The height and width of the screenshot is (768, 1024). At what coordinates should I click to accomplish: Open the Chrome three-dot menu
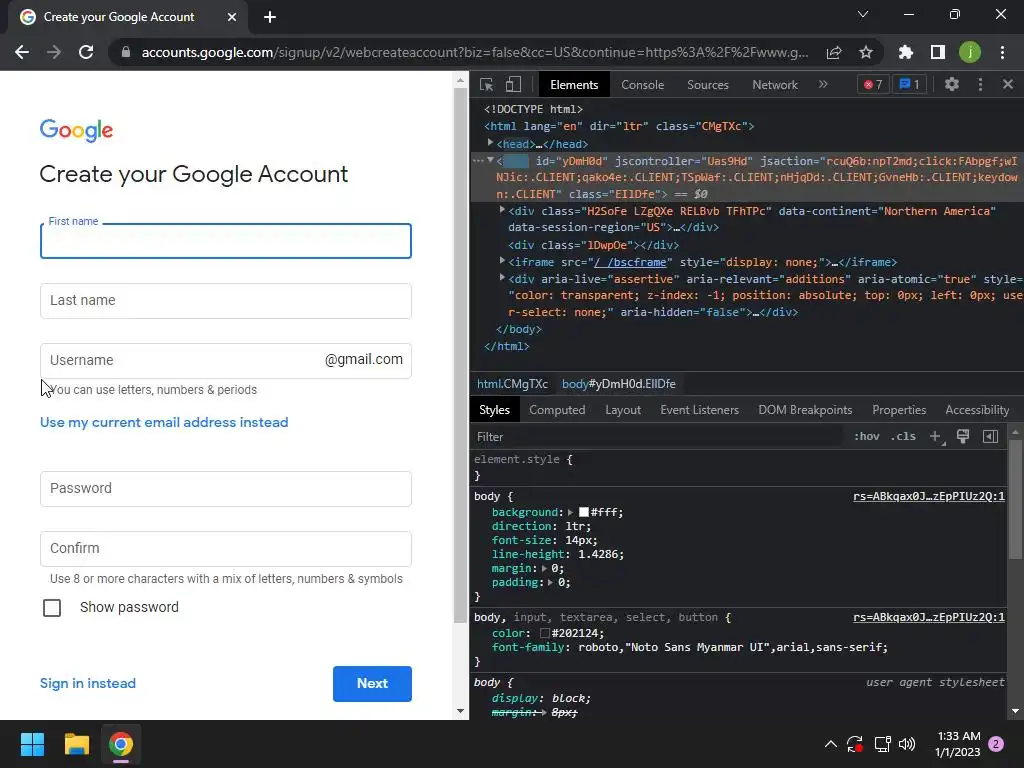point(1002,52)
